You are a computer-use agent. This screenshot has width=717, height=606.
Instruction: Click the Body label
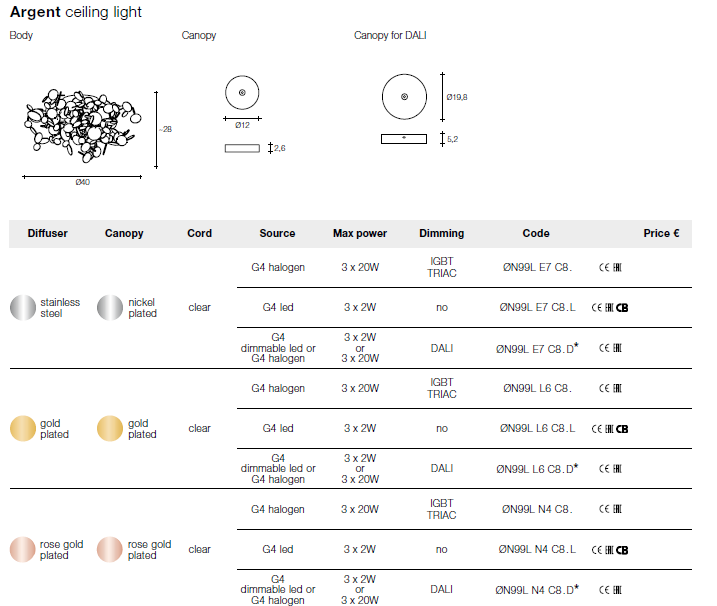(21, 35)
